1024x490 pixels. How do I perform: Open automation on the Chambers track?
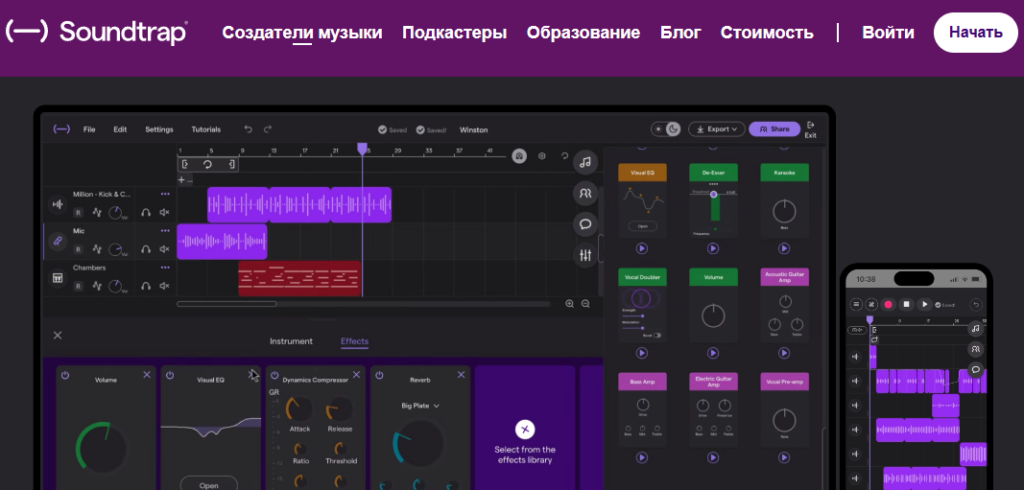point(97,286)
